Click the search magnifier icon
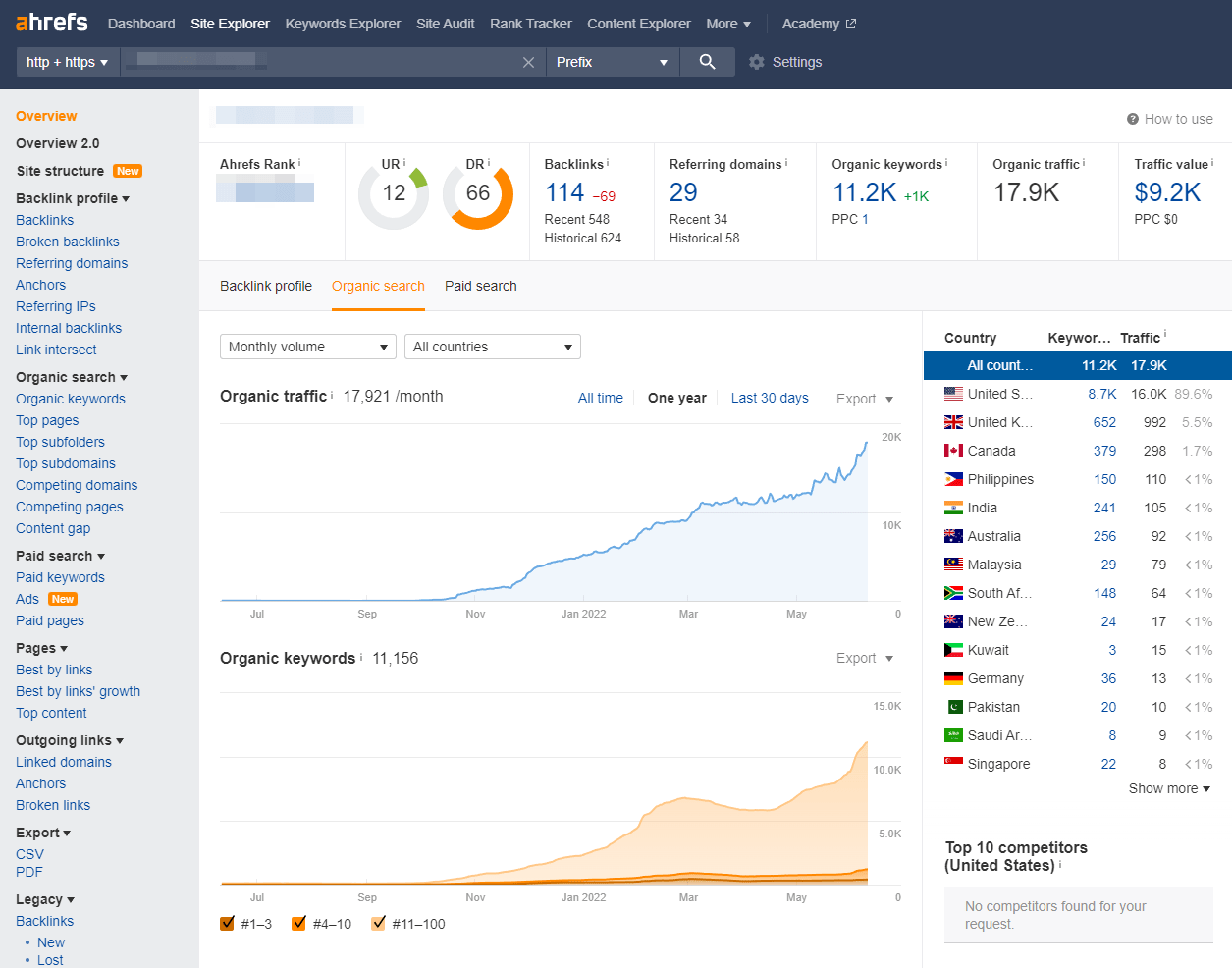 (707, 62)
